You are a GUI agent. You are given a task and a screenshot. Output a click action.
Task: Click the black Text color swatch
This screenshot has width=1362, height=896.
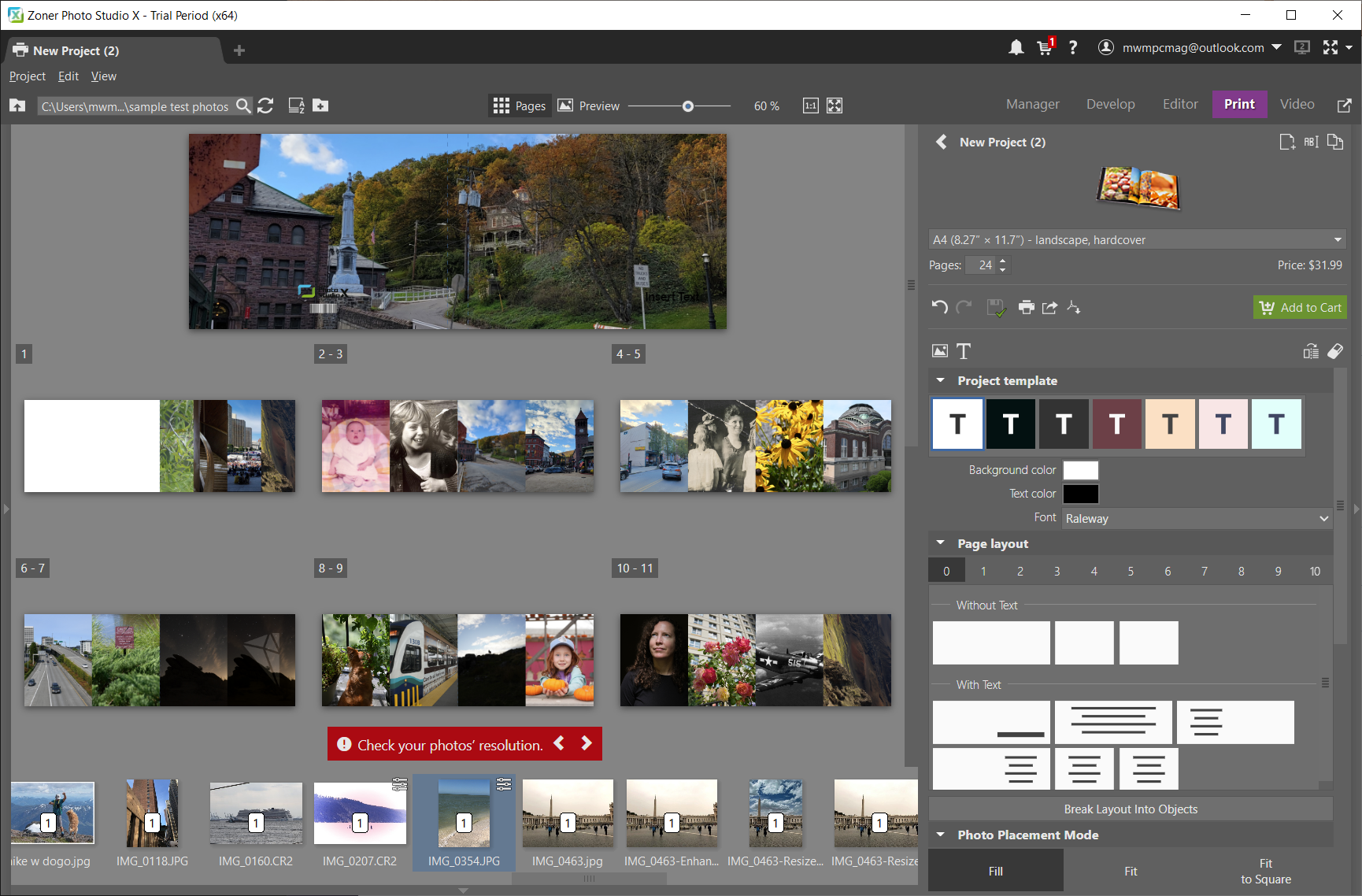[x=1080, y=494]
